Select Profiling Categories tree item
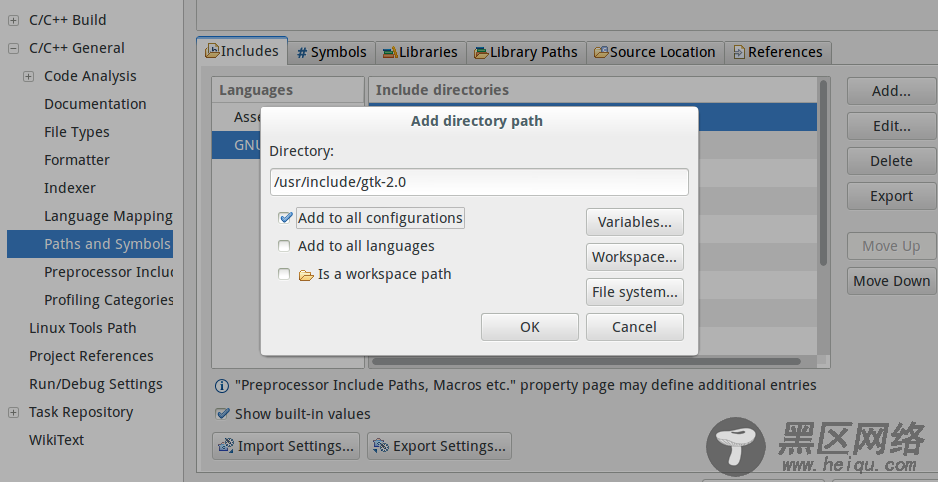Viewport: 938px width, 482px height. pyautogui.click(x=108, y=300)
